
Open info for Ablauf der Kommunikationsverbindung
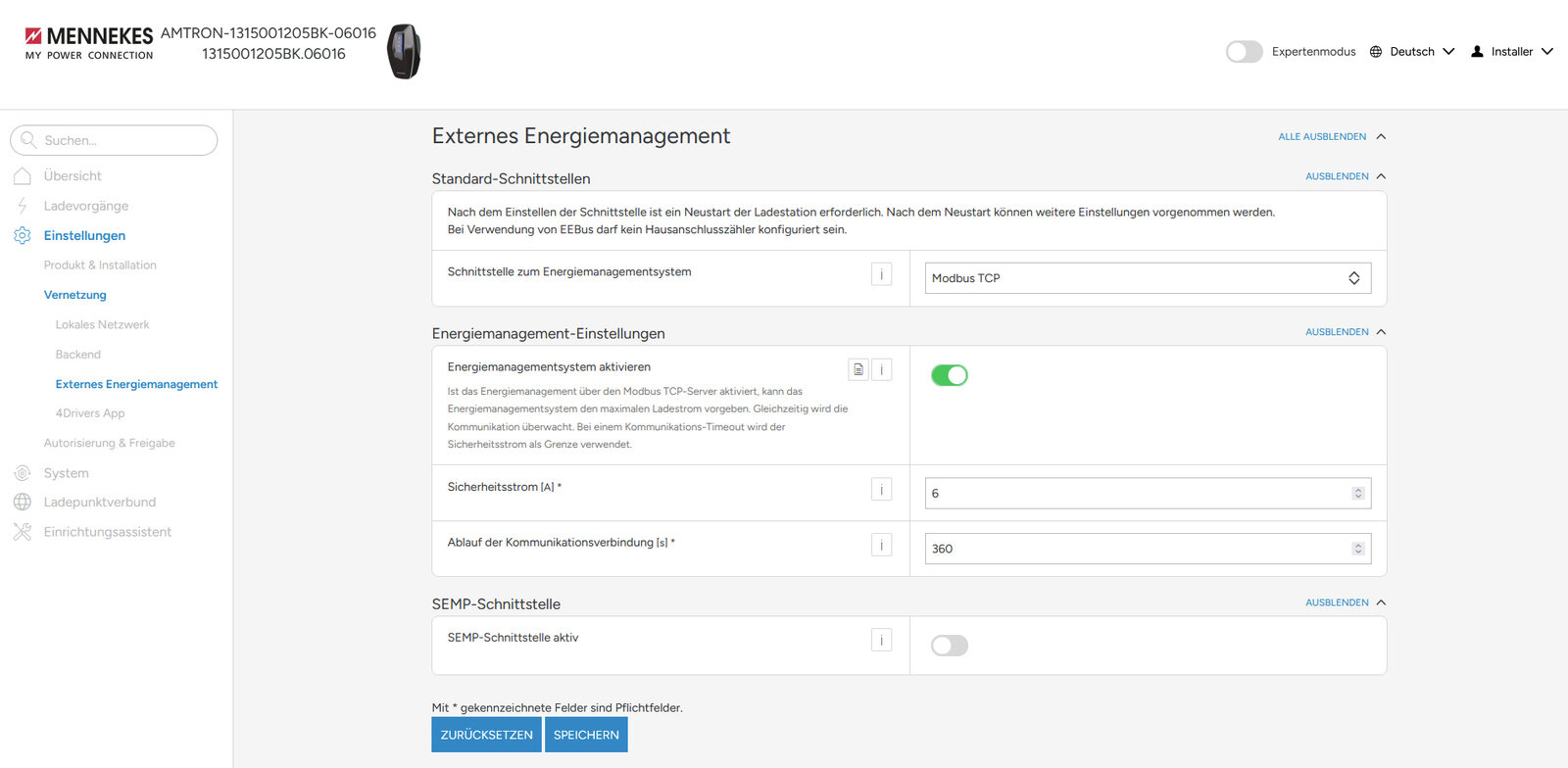coord(881,545)
